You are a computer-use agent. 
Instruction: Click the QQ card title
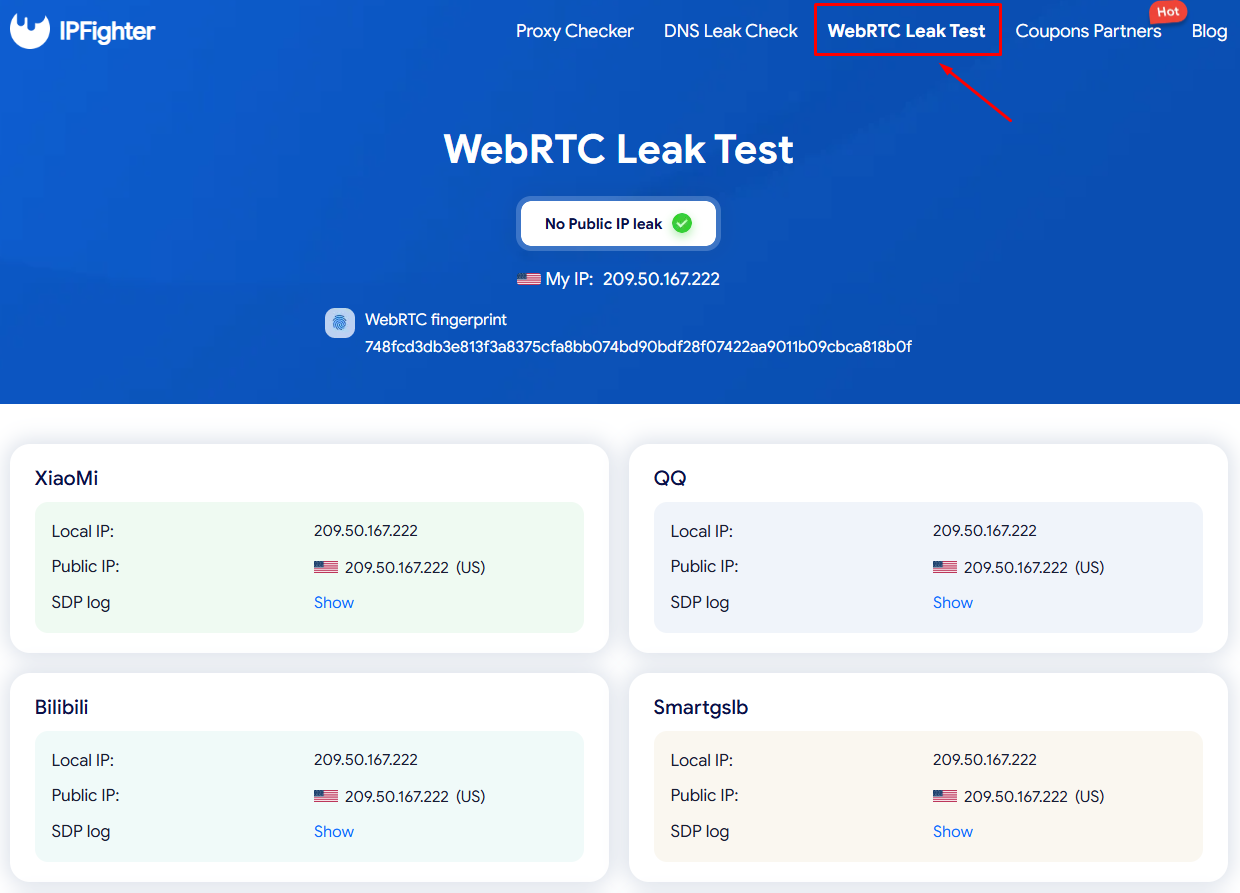[670, 478]
